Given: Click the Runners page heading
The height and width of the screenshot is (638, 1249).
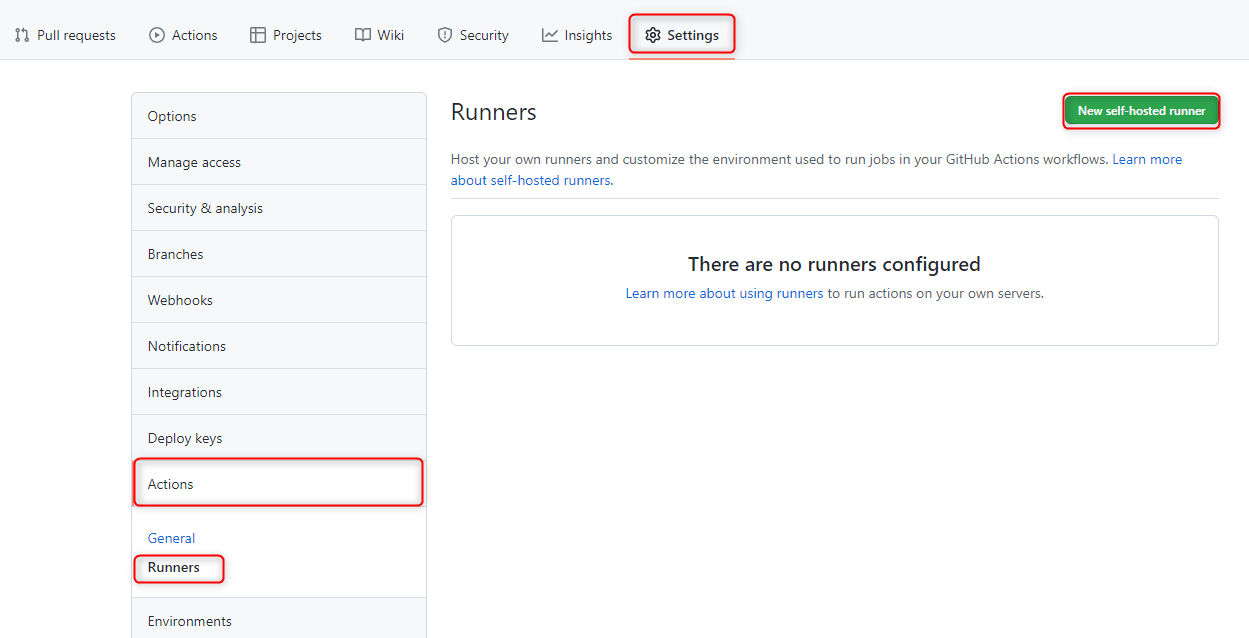Looking at the screenshot, I should point(494,112).
